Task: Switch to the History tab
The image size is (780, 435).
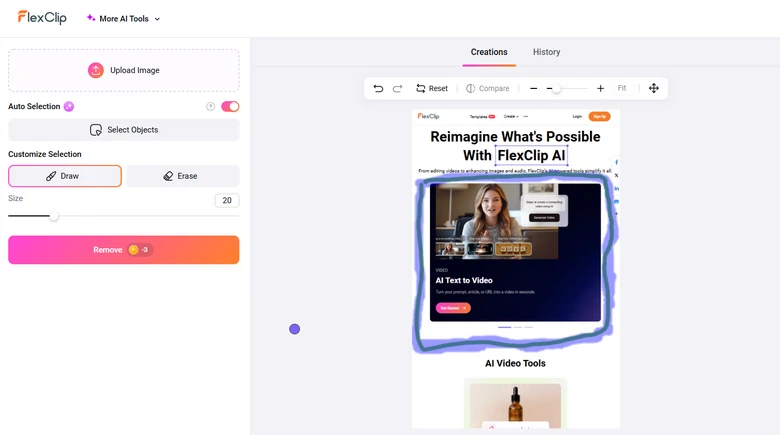Action: coord(546,52)
